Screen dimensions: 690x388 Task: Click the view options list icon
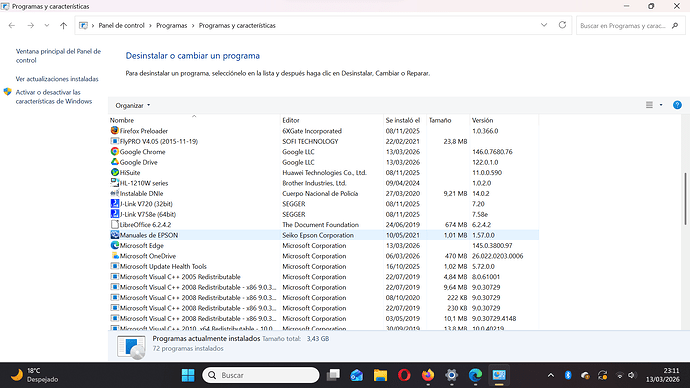point(649,105)
